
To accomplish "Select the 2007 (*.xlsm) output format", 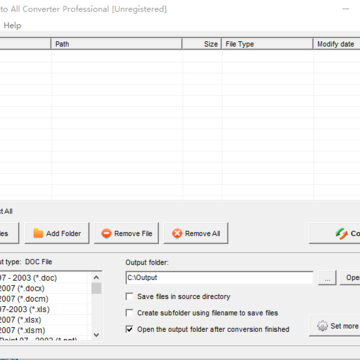I will pyautogui.click(x=45, y=330).
